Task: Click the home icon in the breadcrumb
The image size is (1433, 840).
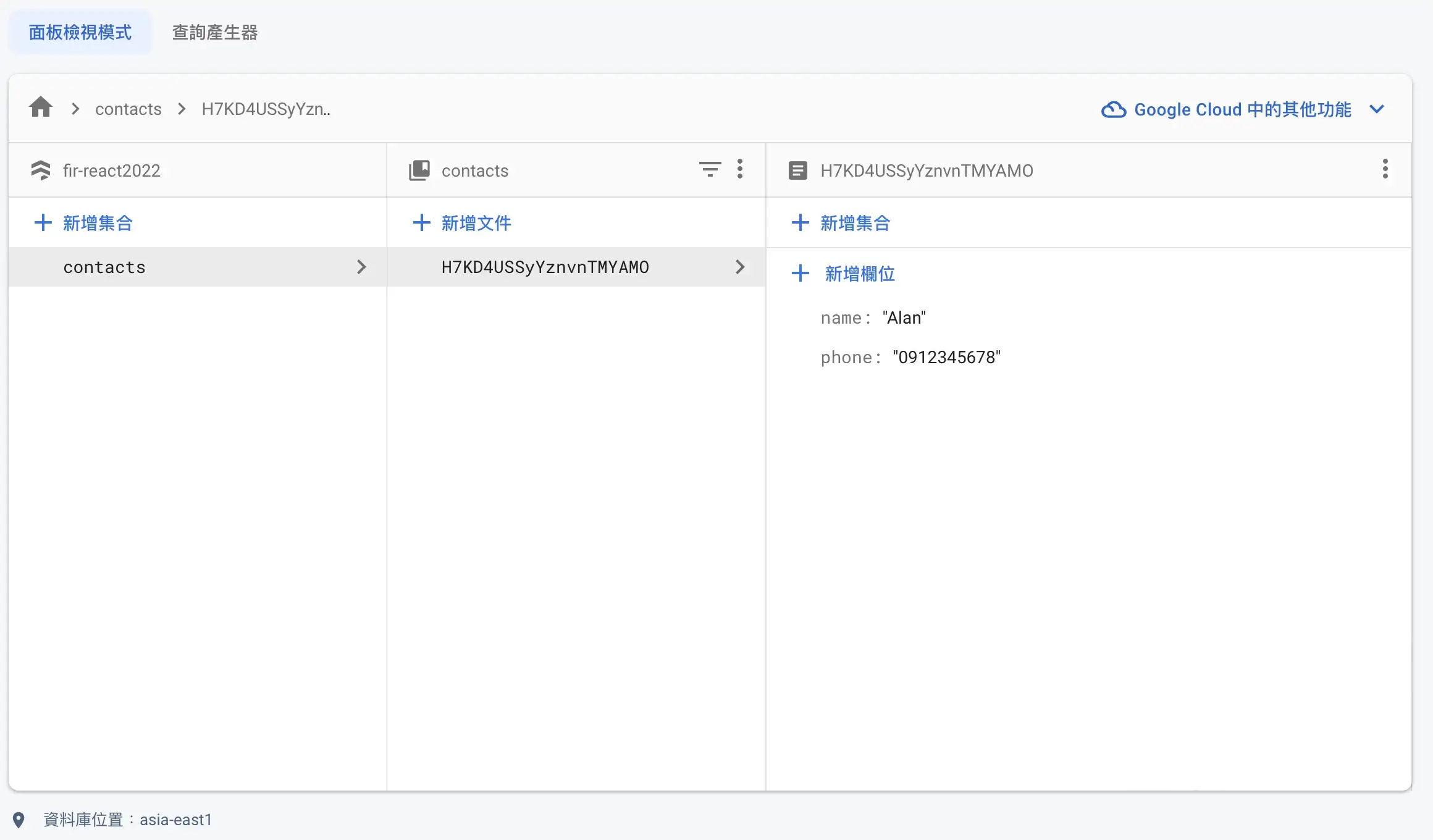Action: pyautogui.click(x=40, y=107)
